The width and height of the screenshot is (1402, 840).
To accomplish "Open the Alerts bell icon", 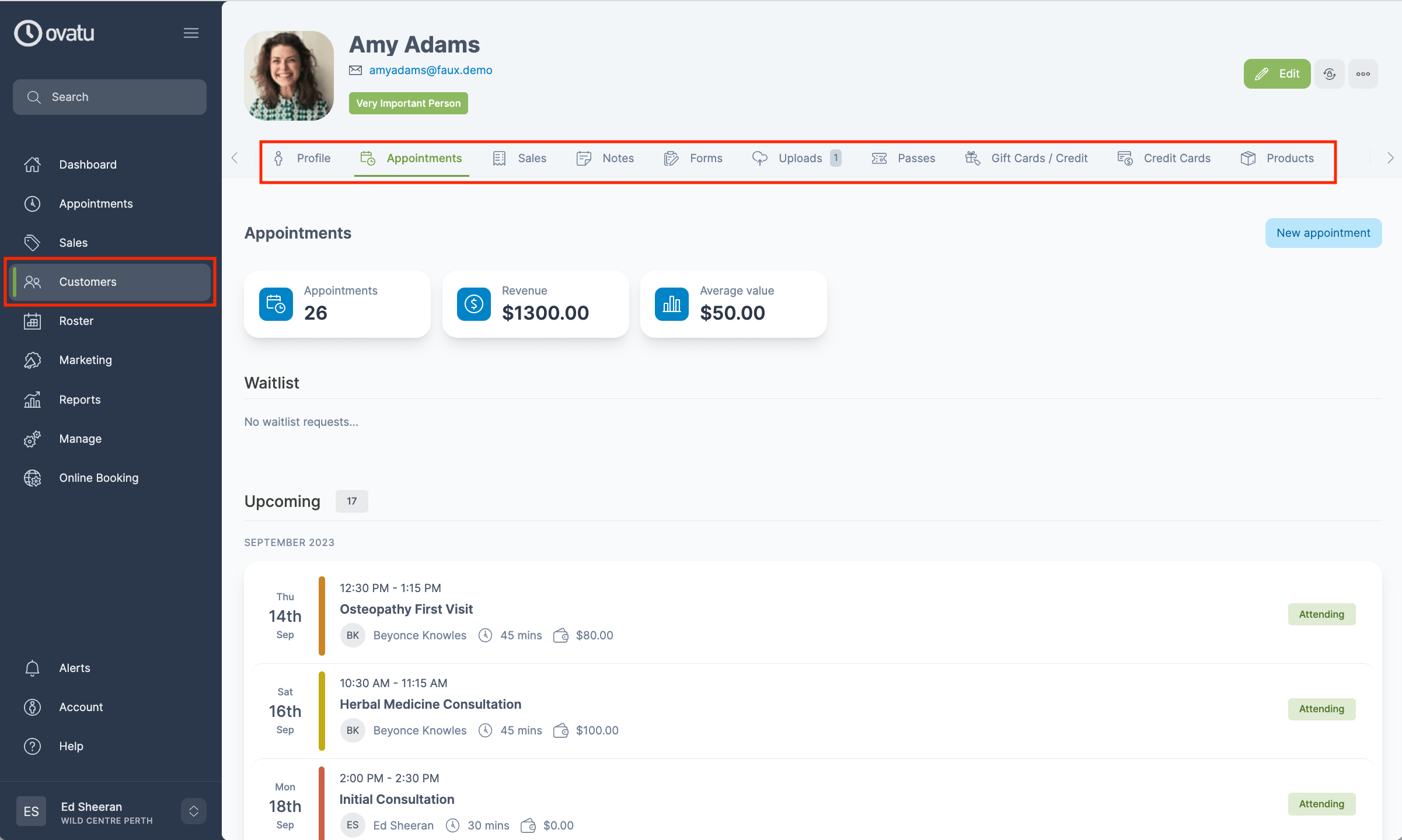I will (x=32, y=668).
